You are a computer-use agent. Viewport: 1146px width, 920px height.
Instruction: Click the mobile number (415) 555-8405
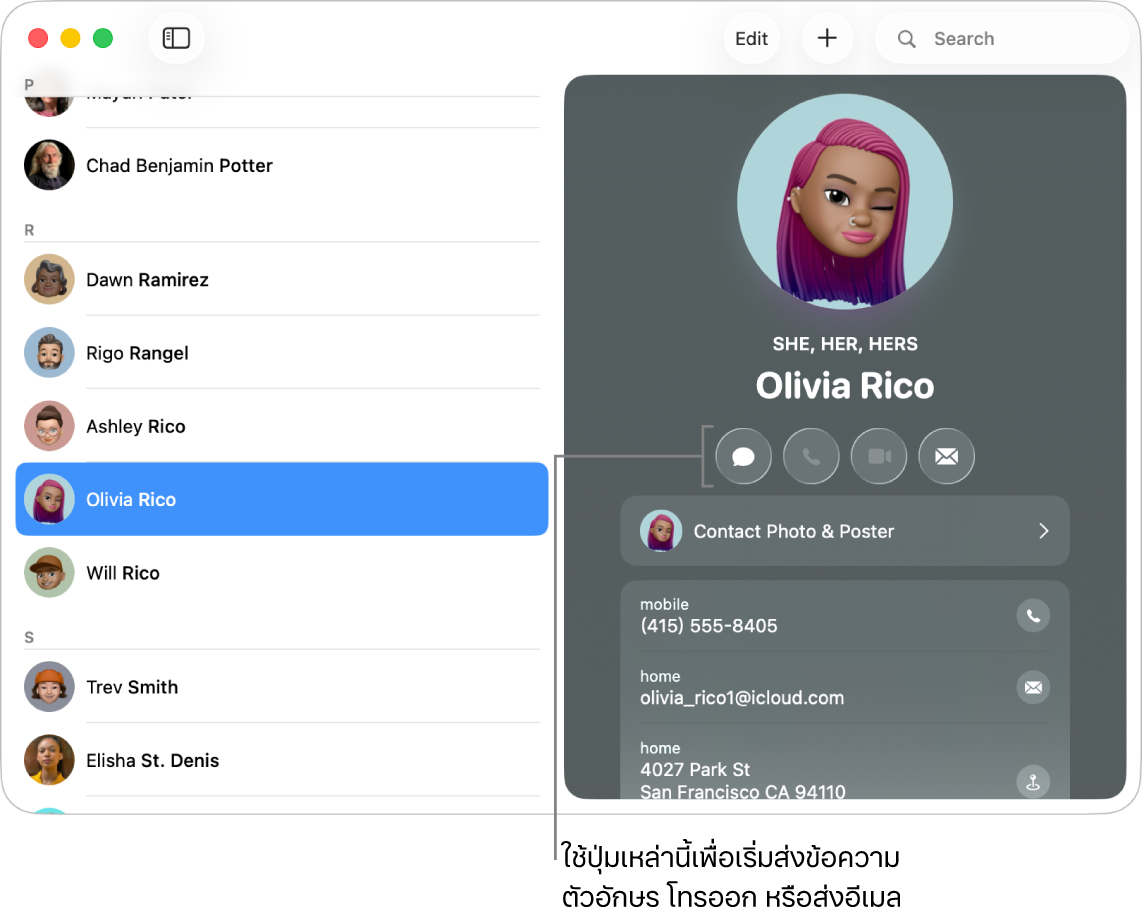(709, 626)
